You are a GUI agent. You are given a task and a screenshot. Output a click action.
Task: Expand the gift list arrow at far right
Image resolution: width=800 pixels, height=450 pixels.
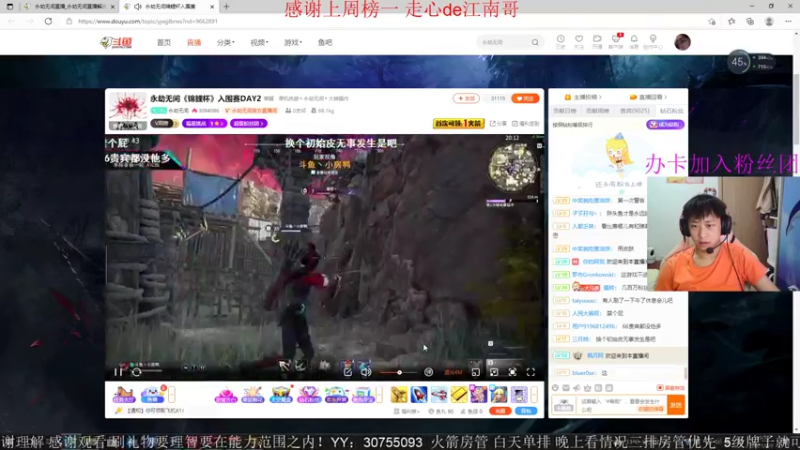tap(534, 394)
